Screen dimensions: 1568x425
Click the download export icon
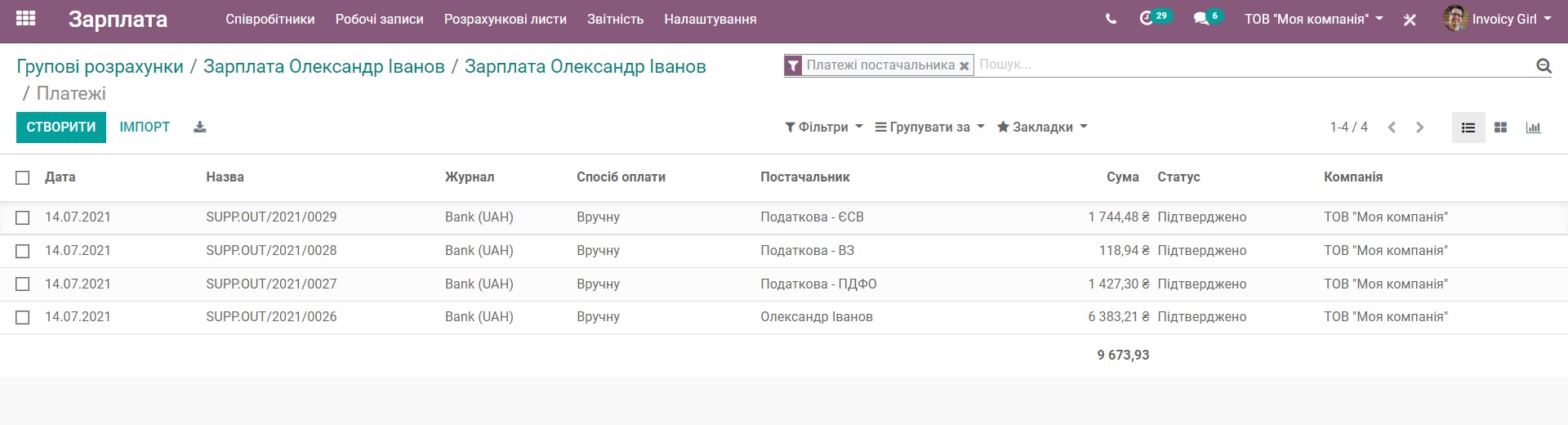[199, 127]
